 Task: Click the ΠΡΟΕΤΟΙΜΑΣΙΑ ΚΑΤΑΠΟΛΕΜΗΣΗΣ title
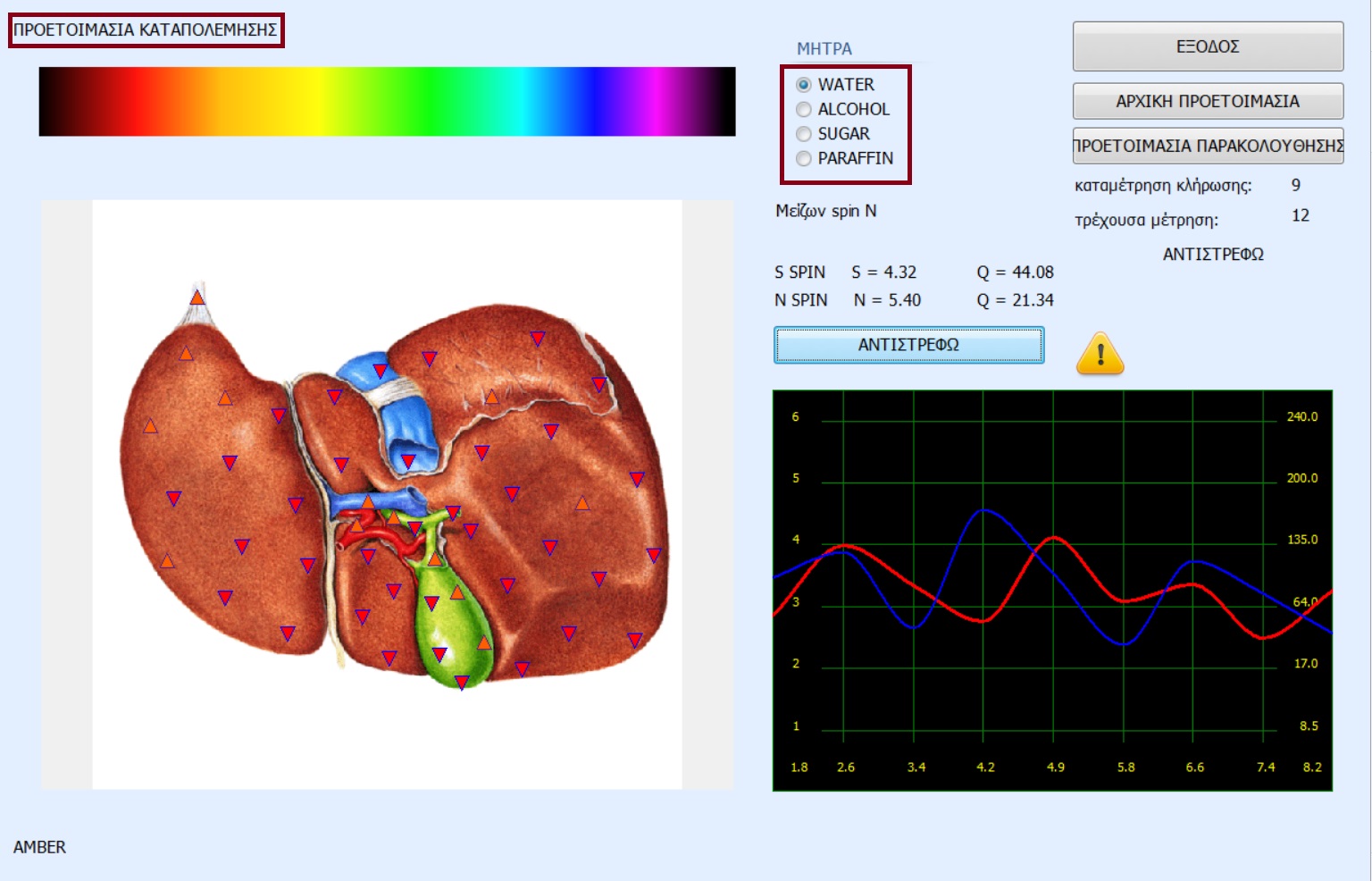146,29
